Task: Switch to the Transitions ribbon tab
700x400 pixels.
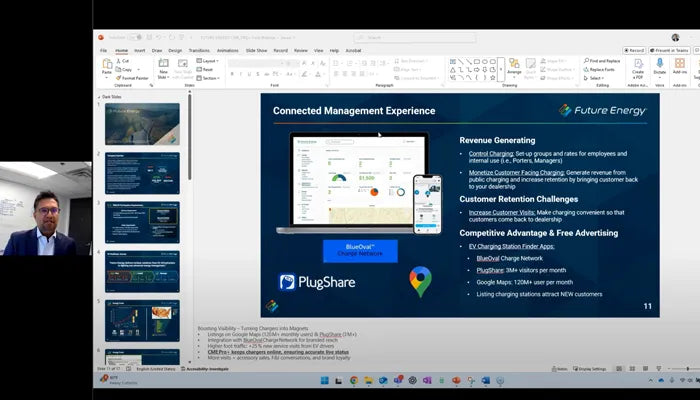Action: (x=200, y=50)
